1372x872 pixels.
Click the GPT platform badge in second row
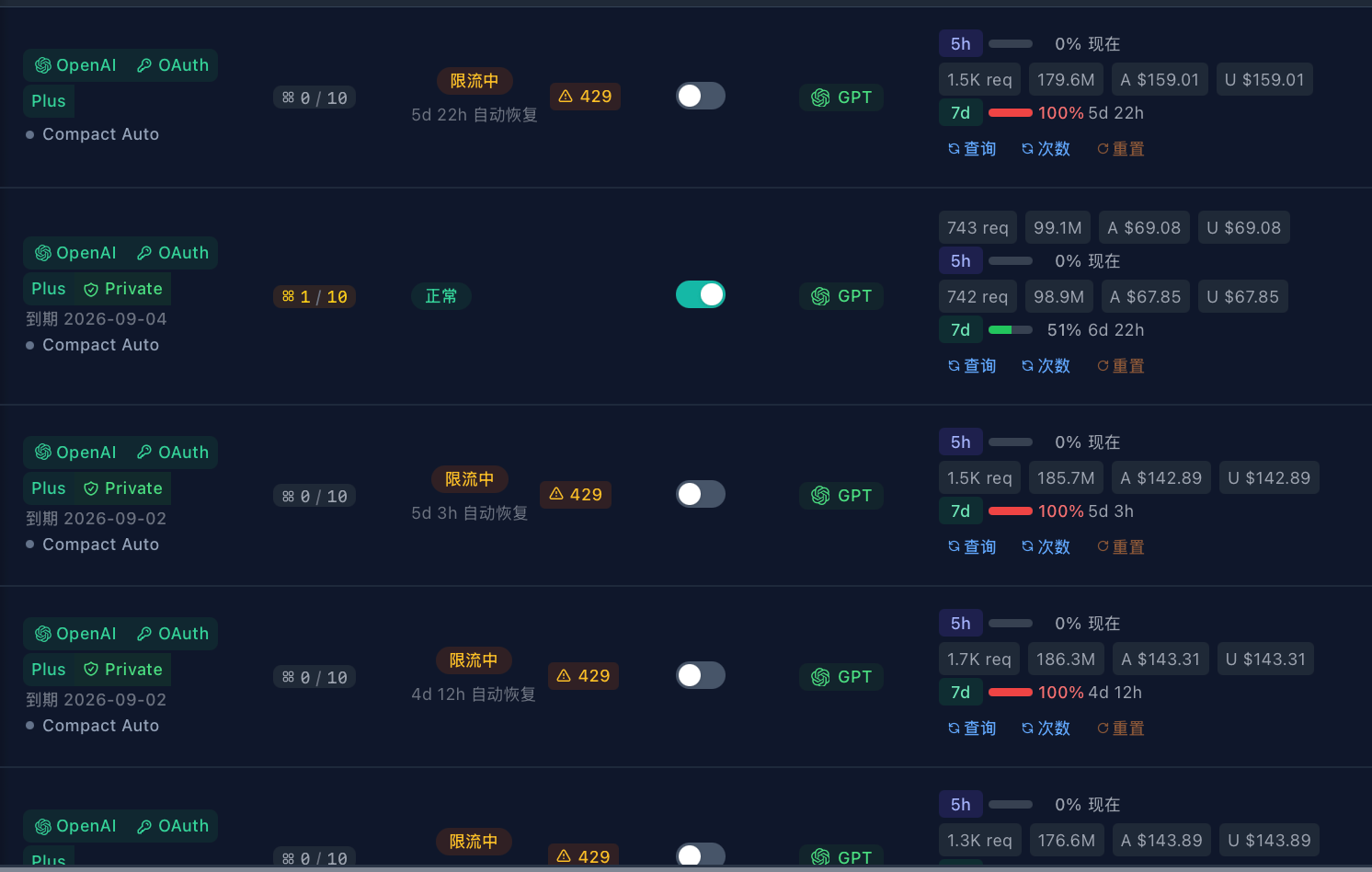841,296
